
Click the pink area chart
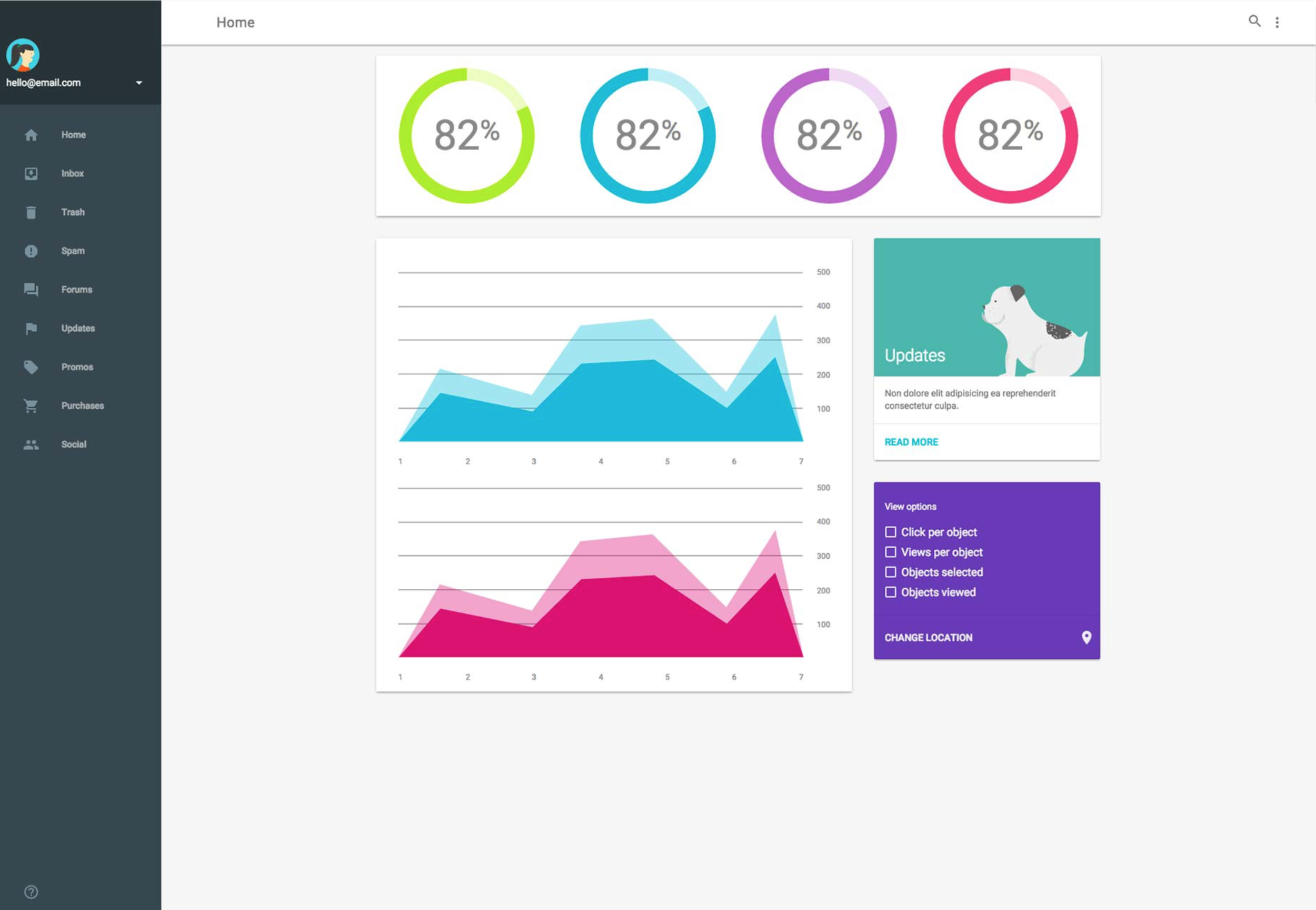coord(601,594)
